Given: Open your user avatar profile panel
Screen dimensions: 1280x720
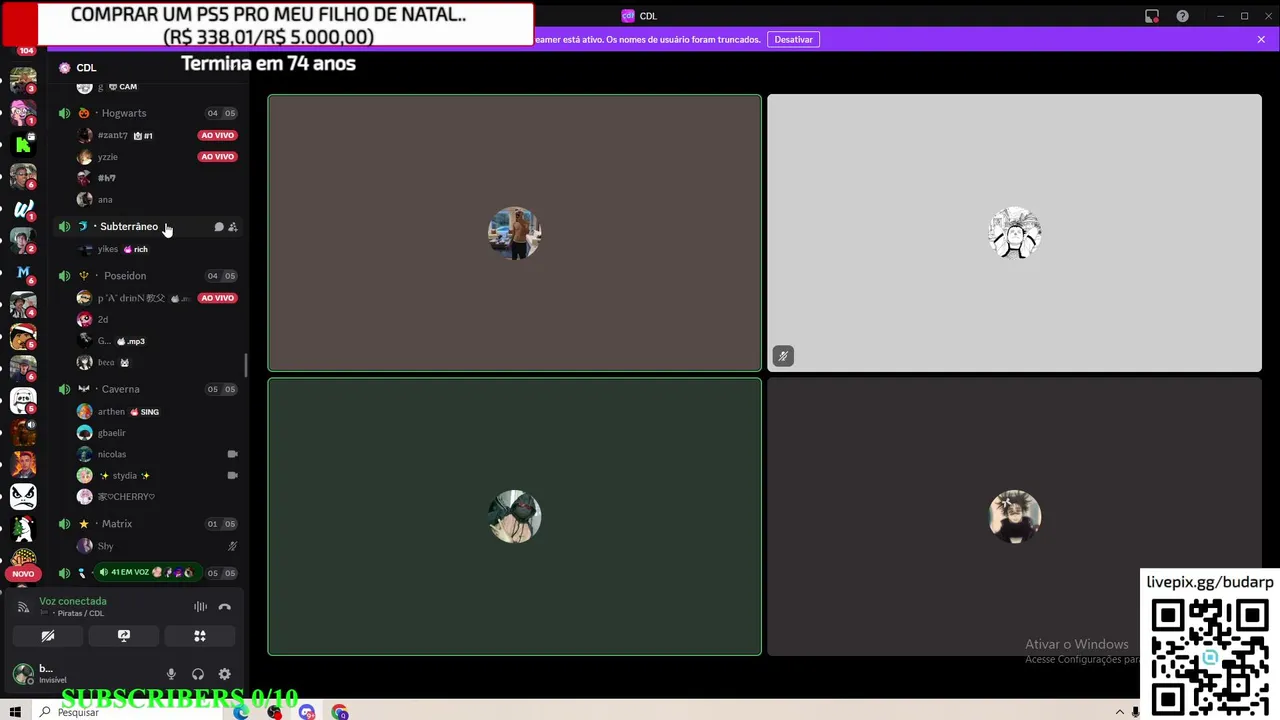Looking at the screenshot, I should [x=23, y=675].
